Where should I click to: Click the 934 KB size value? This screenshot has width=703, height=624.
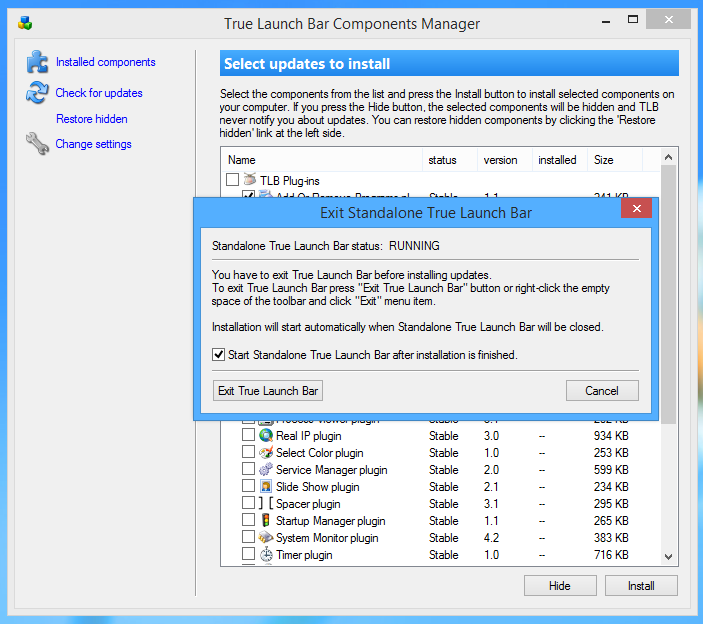click(611, 436)
